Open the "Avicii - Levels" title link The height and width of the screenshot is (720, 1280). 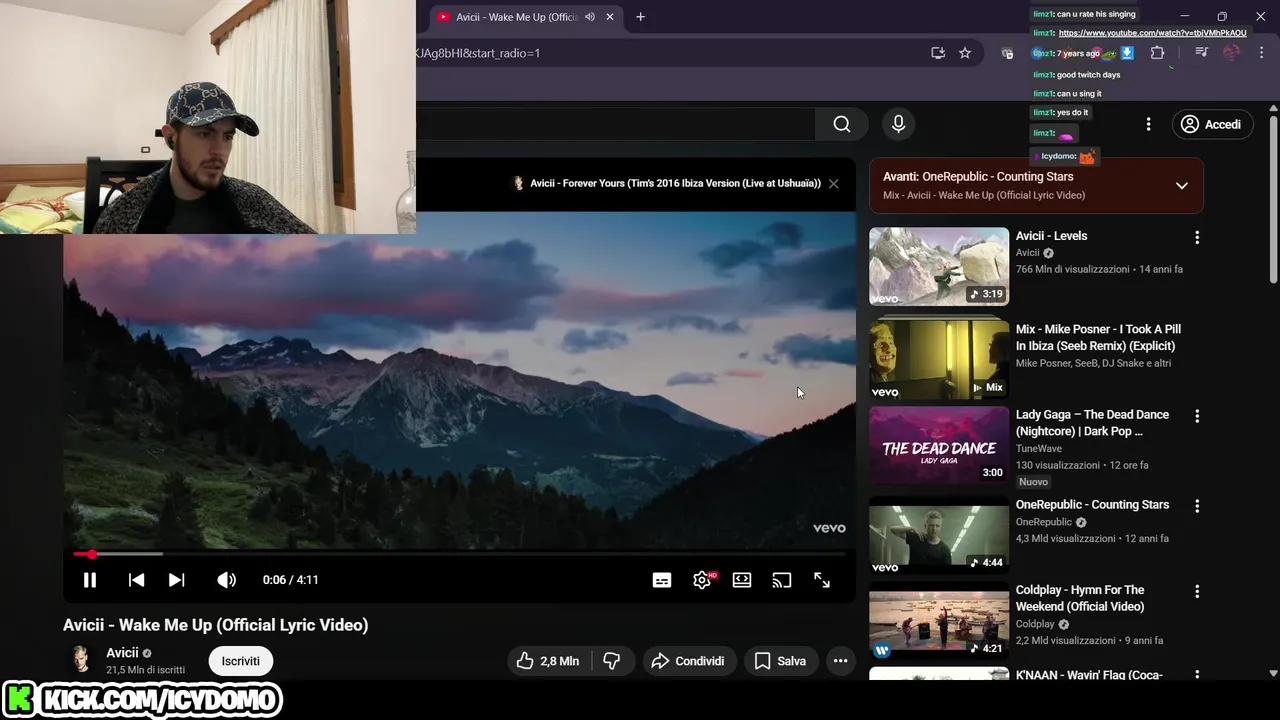point(1051,236)
